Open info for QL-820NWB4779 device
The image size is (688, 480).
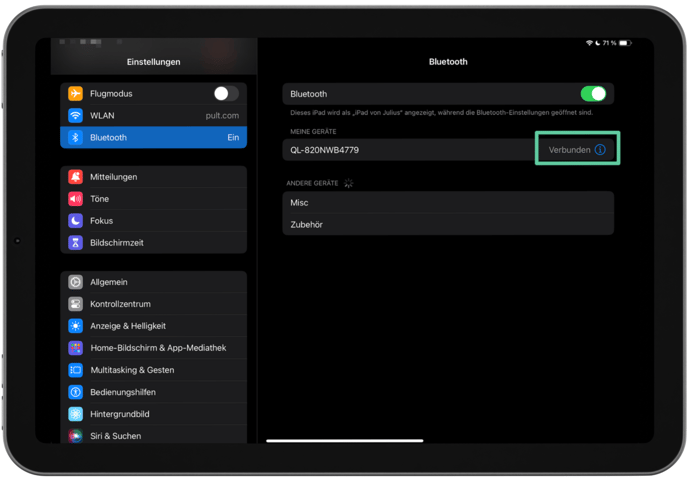(600, 150)
